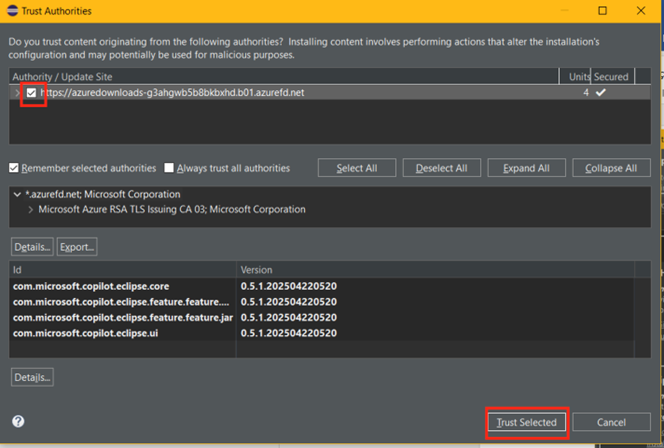Click the Export... button
The image size is (664, 448).
coord(77,247)
